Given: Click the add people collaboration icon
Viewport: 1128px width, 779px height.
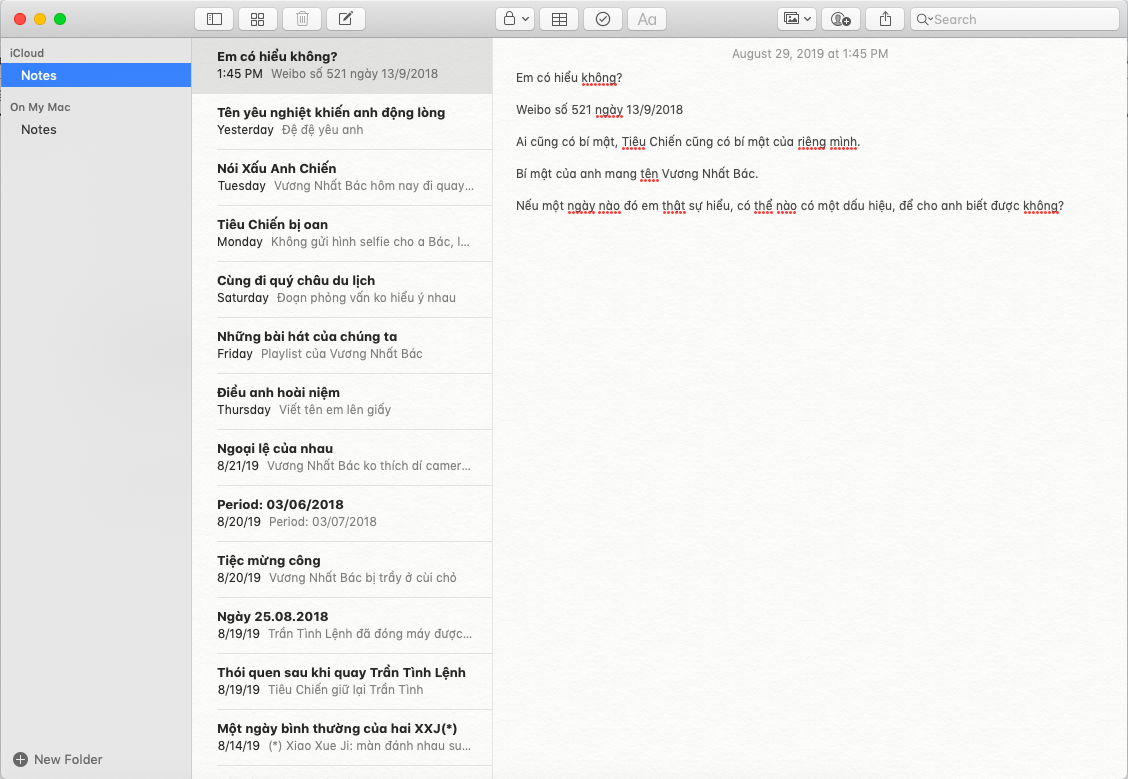Looking at the screenshot, I should 841,19.
